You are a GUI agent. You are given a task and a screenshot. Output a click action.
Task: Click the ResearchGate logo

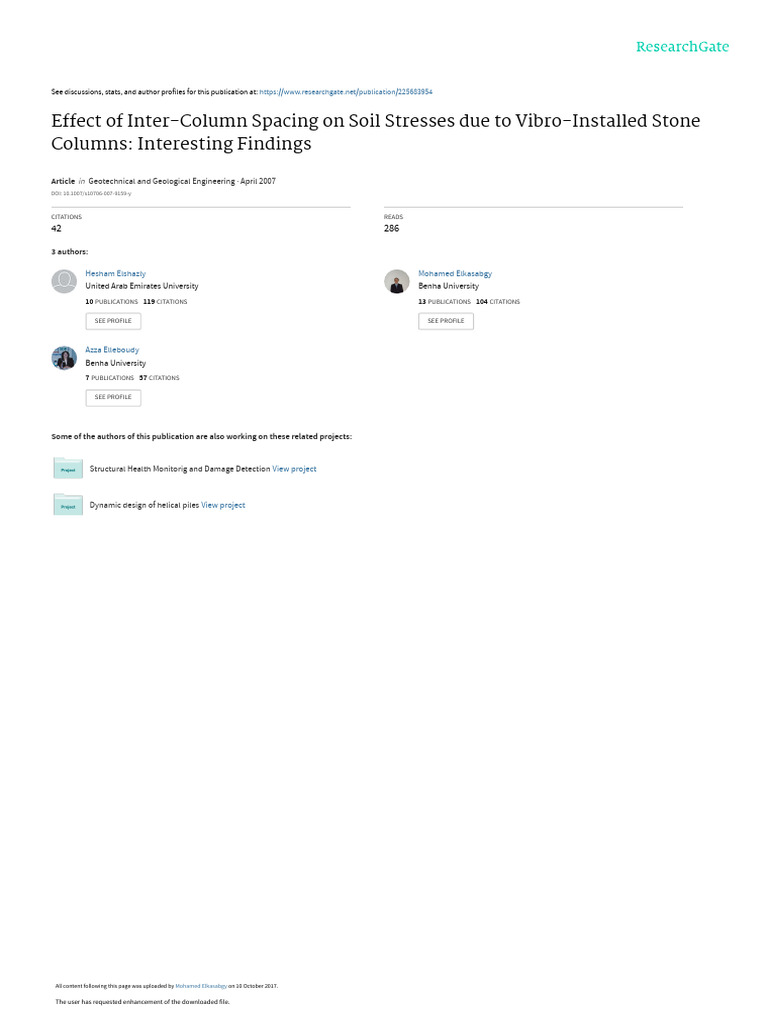pyautogui.click(x=682, y=46)
